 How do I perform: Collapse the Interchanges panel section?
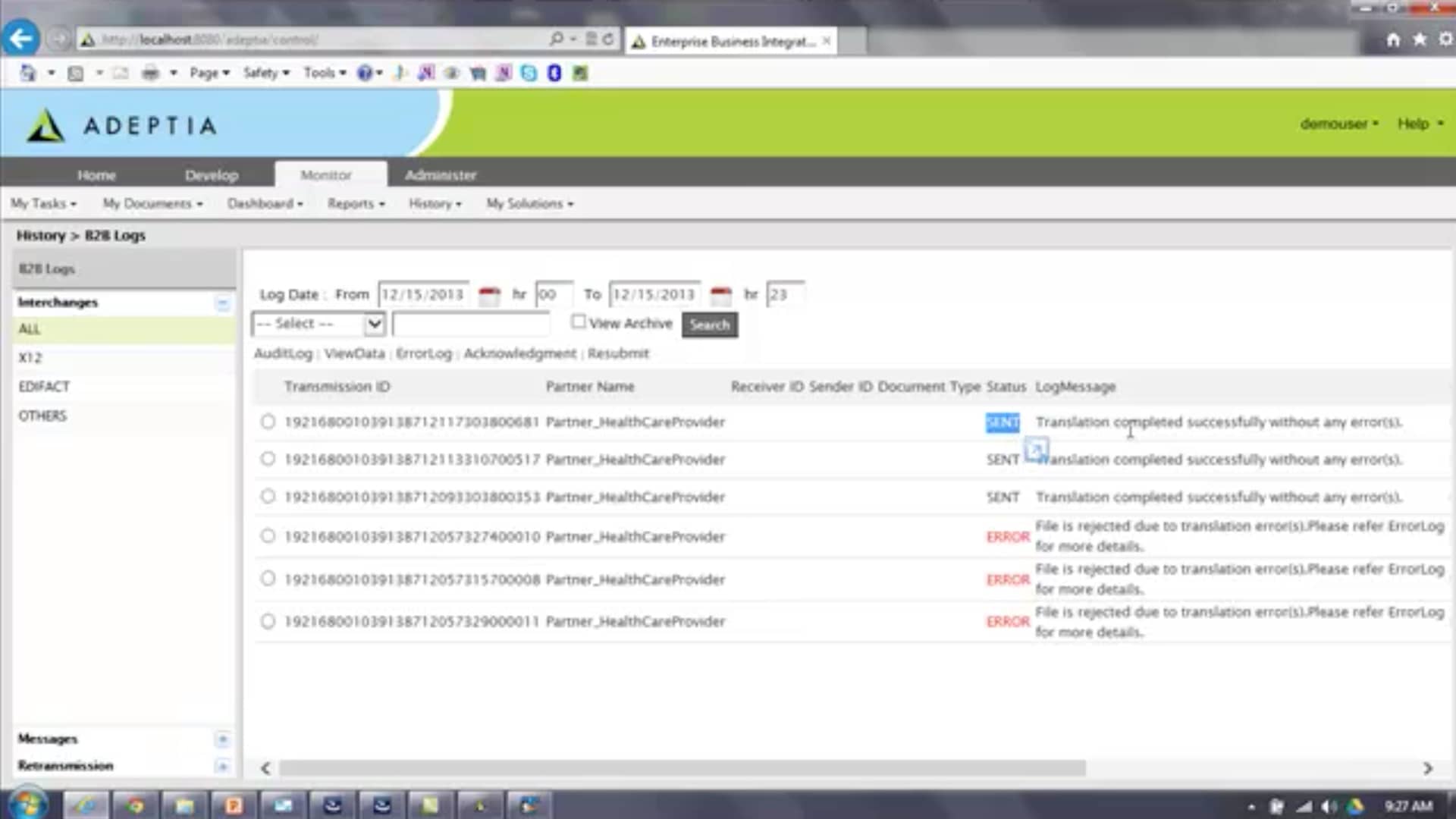222,303
